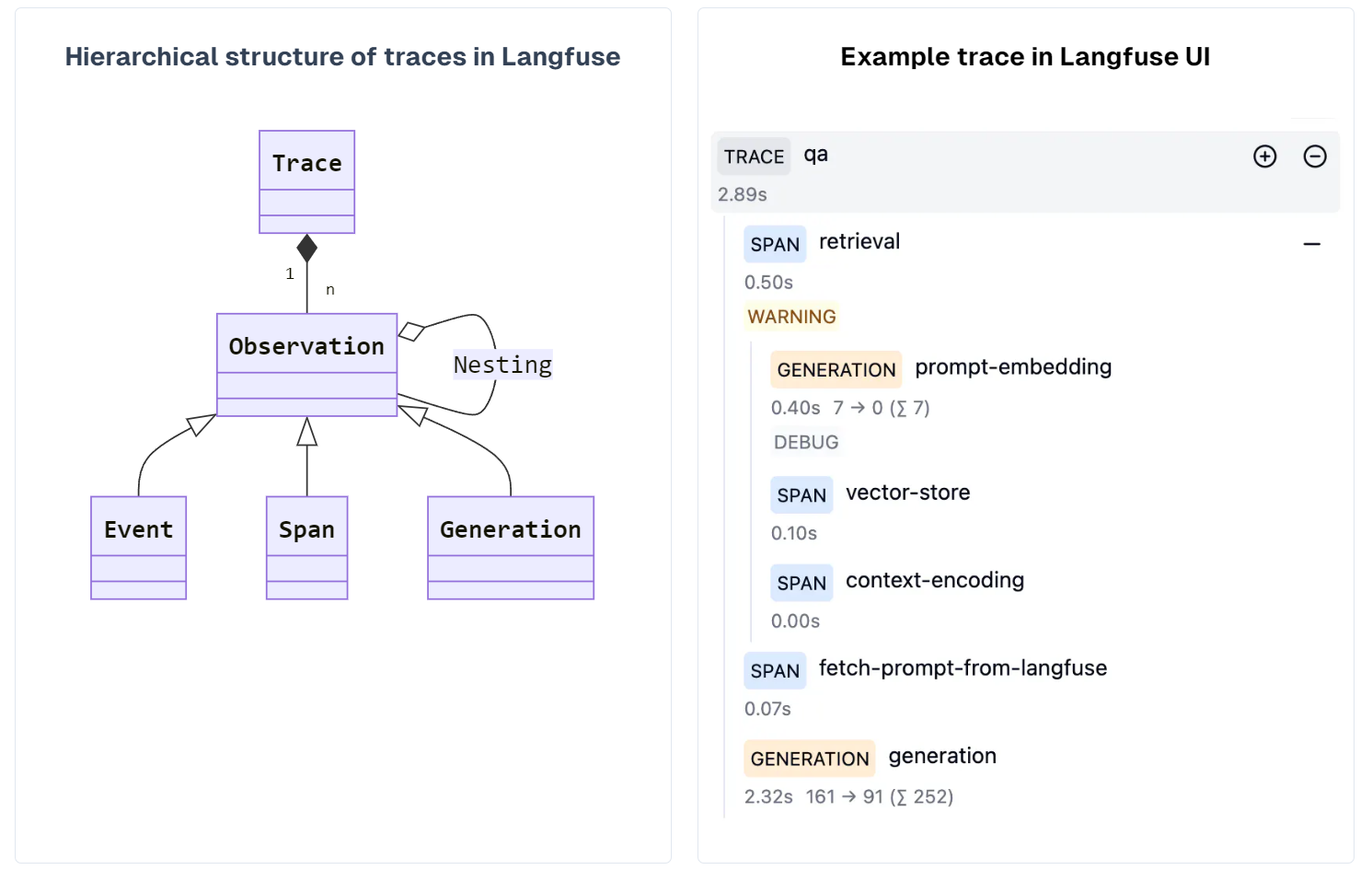Click the Span class box in diagram
Viewport: 1372px width, 870px height.
tap(306, 548)
